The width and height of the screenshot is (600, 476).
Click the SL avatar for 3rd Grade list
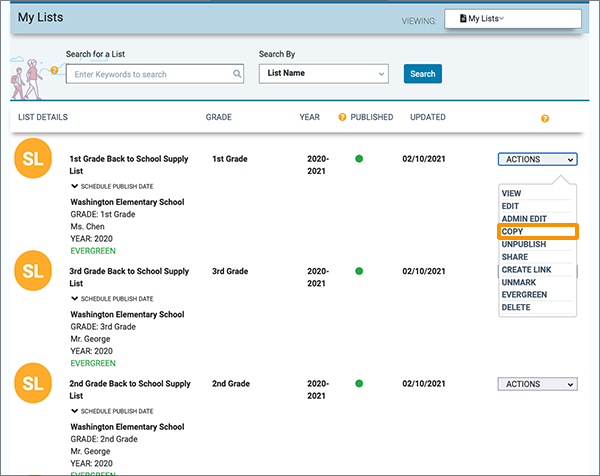pyautogui.click(x=33, y=271)
